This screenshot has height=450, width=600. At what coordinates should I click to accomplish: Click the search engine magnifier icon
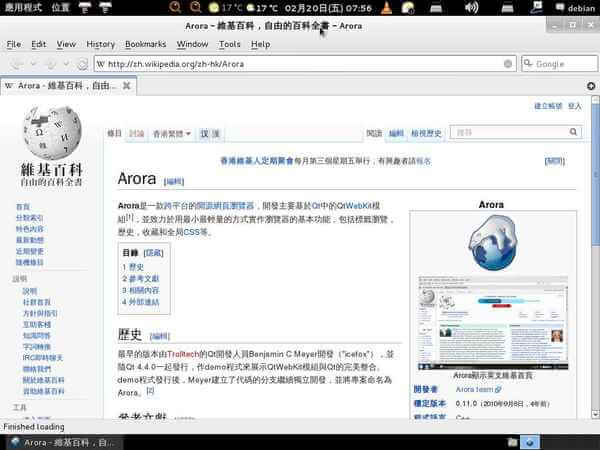[528, 64]
